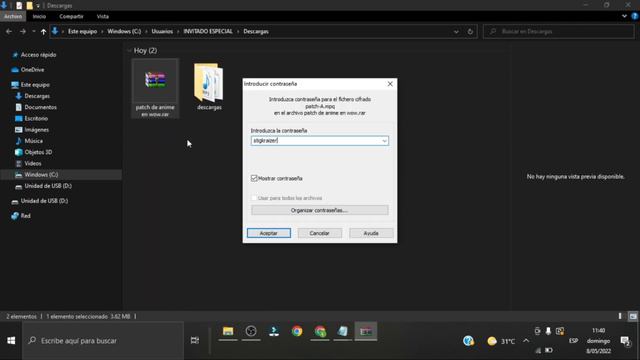Image resolution: width=640 pixels, height=360 pixels.
Task: Select the patch de anime en wow.rar file
Action: tap(155, 89)
